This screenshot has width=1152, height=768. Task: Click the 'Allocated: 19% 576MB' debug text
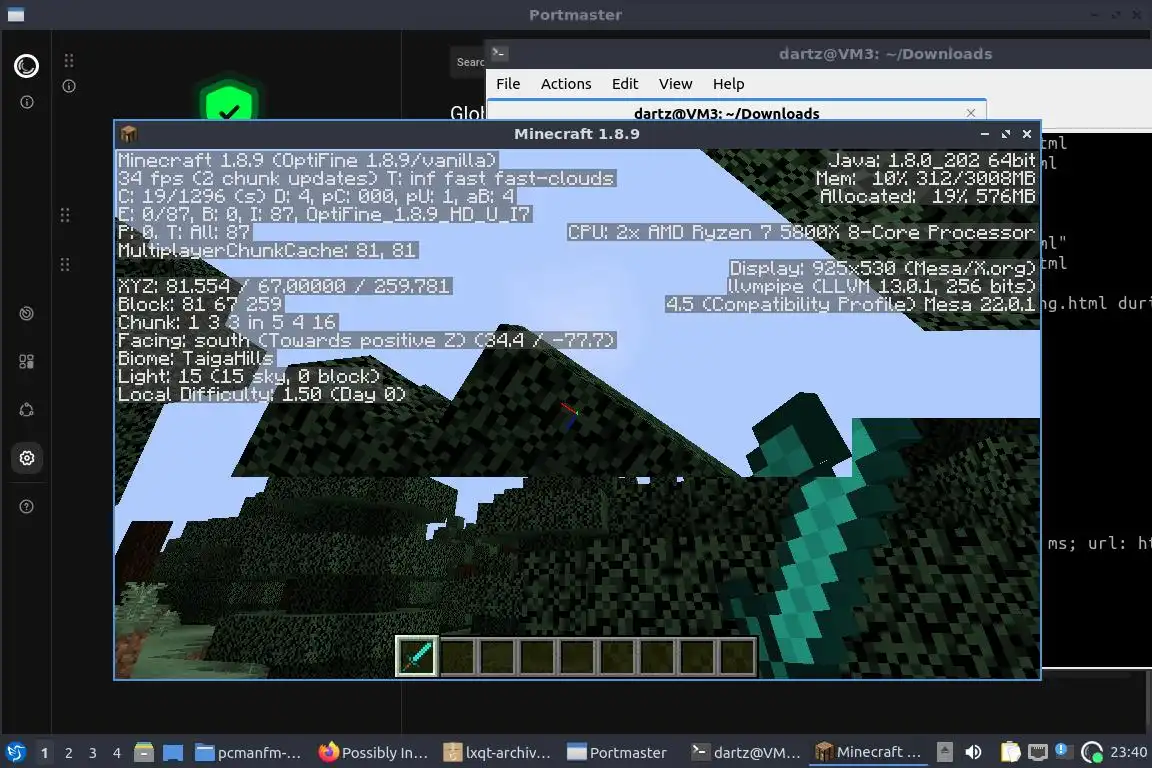928,196
